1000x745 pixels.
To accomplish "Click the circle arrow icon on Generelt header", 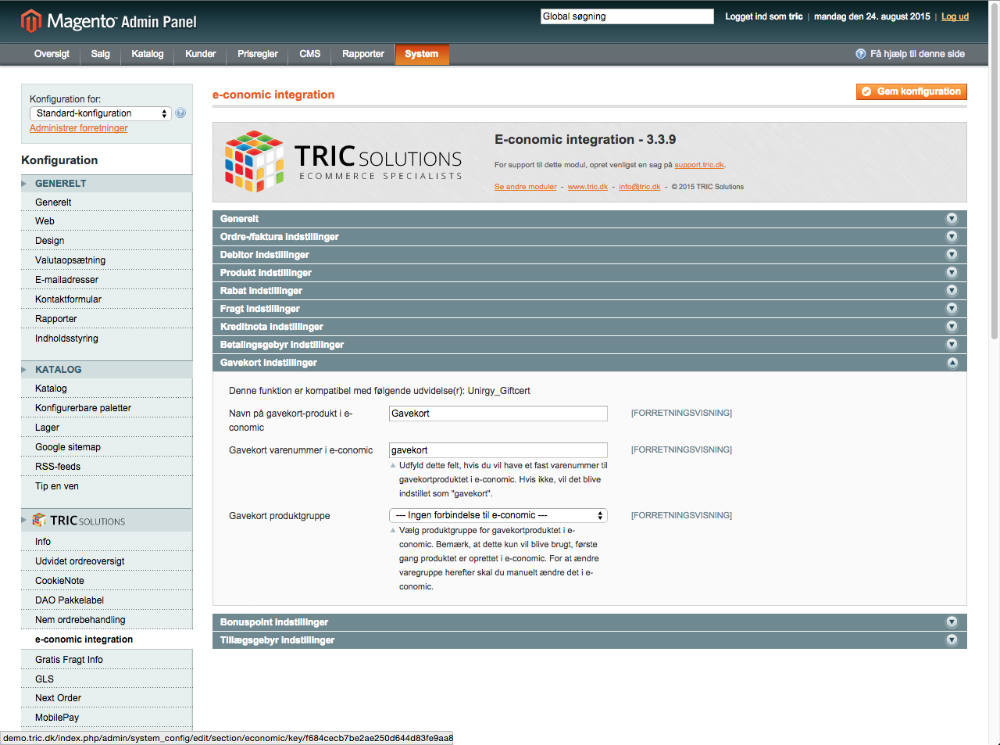I will (951, 218).
